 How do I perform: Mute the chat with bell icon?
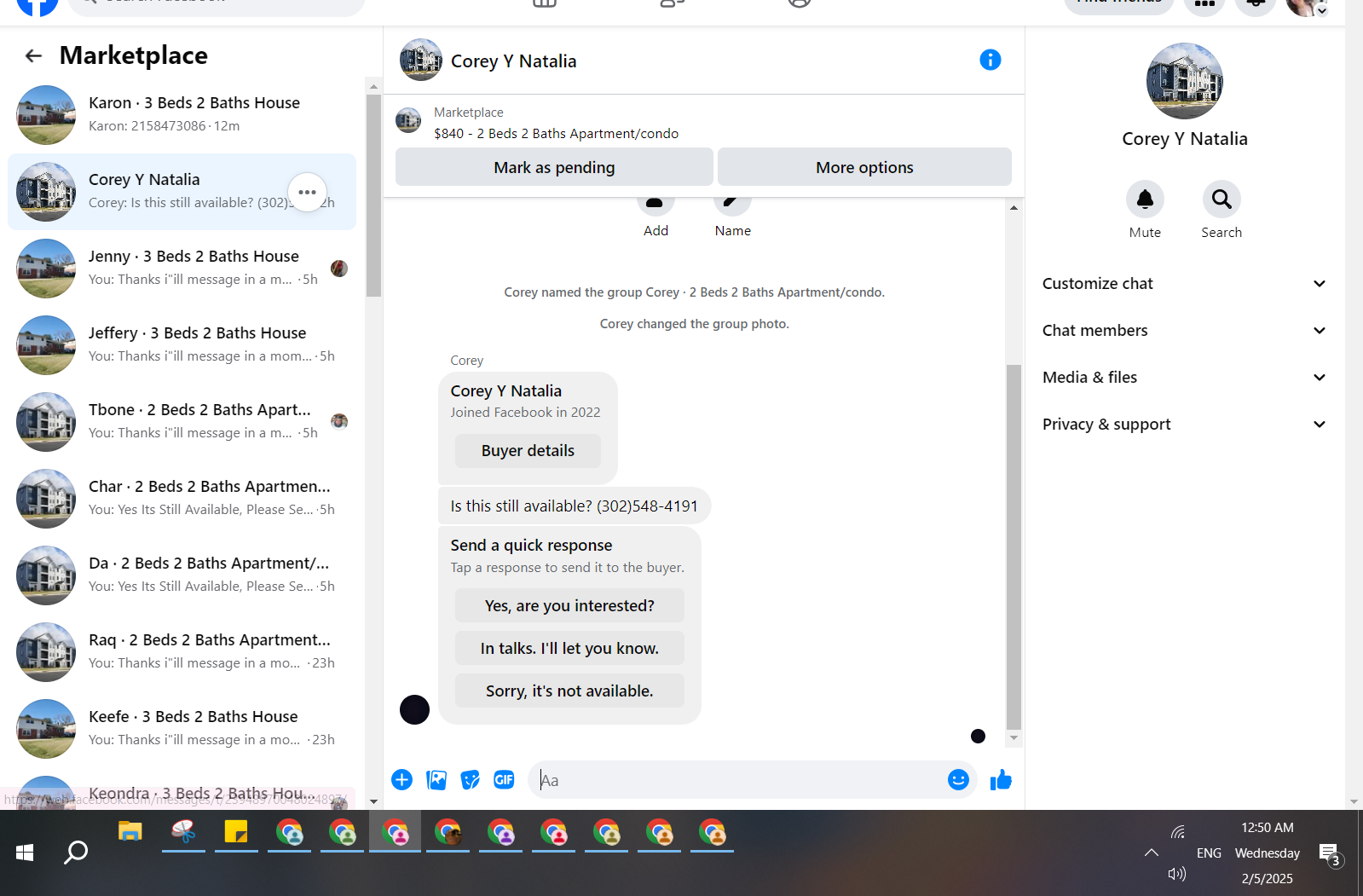pyautogui.click(x=1145, y=199)
